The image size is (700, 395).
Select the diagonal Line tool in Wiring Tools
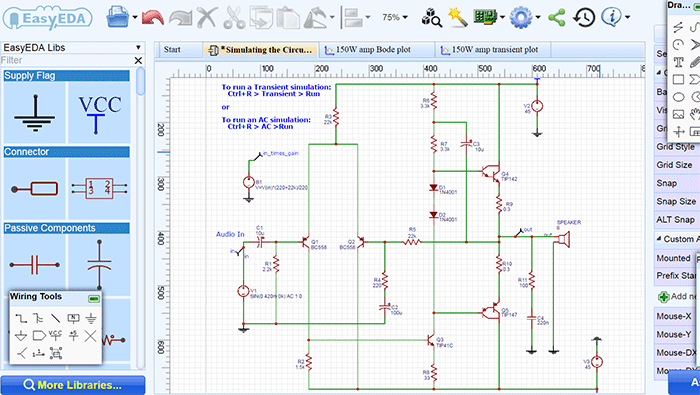pyautogui.click(x=55, y=318)
